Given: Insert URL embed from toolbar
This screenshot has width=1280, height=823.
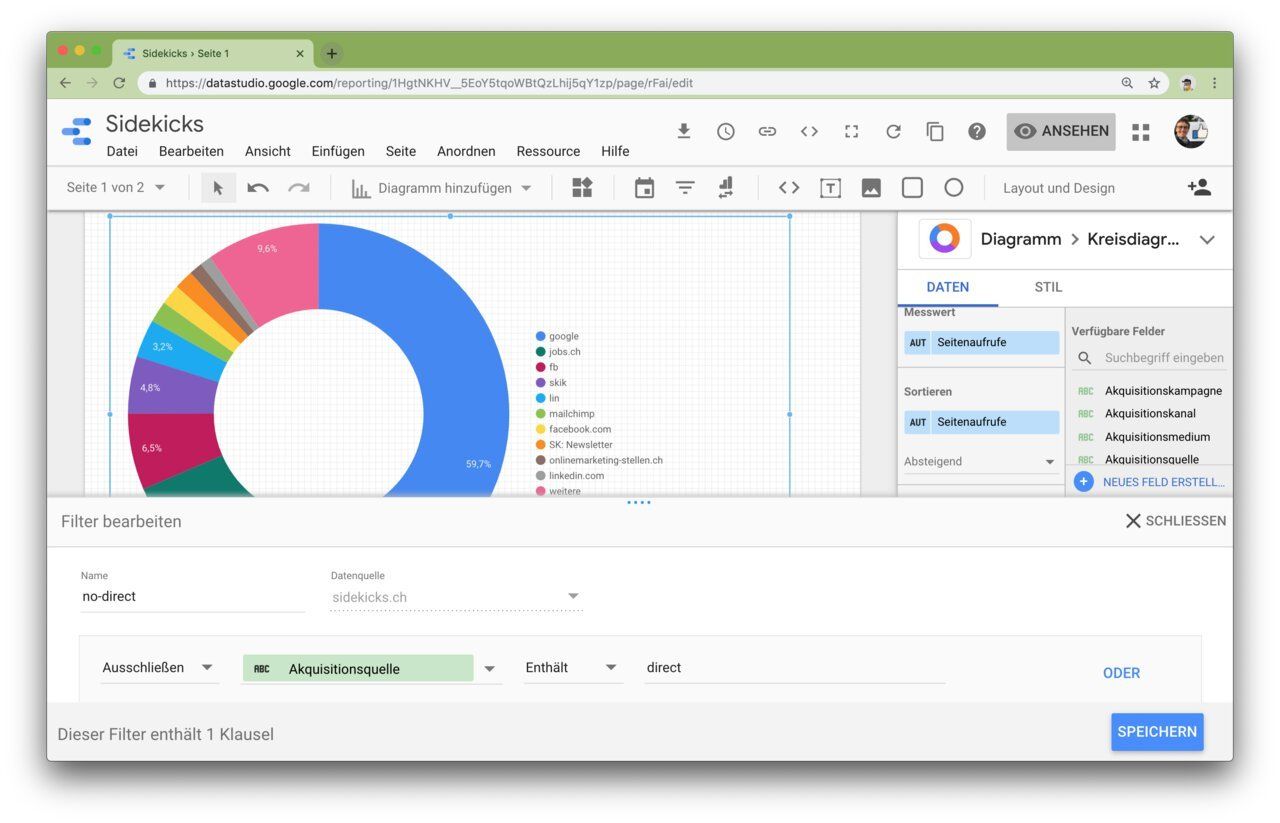Looking at the screenshot, I should (x=789, y=188).
